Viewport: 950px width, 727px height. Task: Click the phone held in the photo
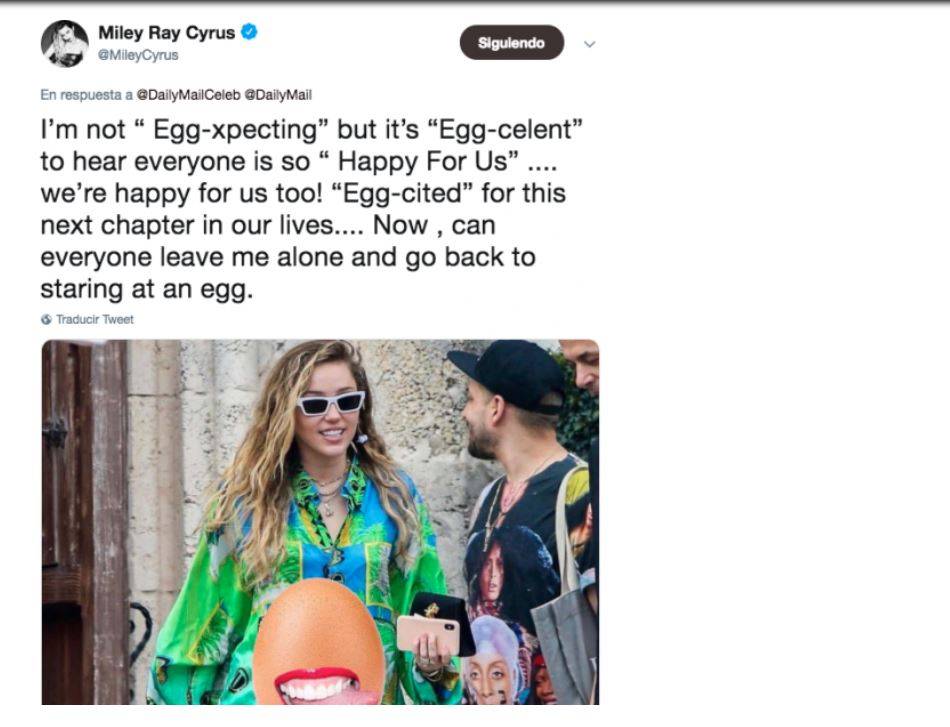click(x=426, y=632)
